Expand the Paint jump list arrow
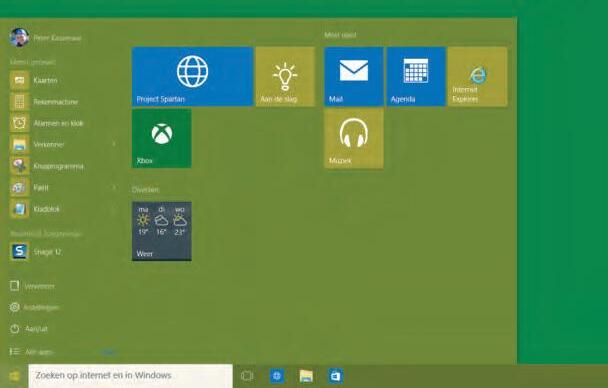The image size is (608, 388). coord(114,187)
